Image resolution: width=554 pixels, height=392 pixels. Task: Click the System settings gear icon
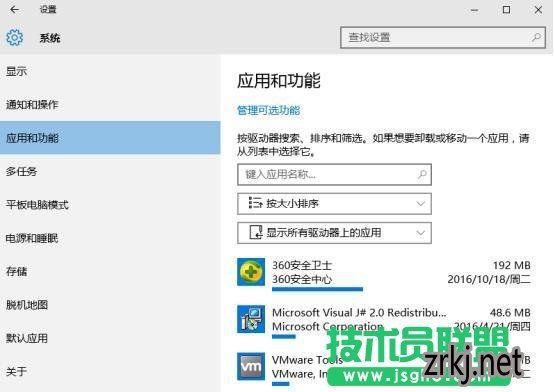[14, 37]
